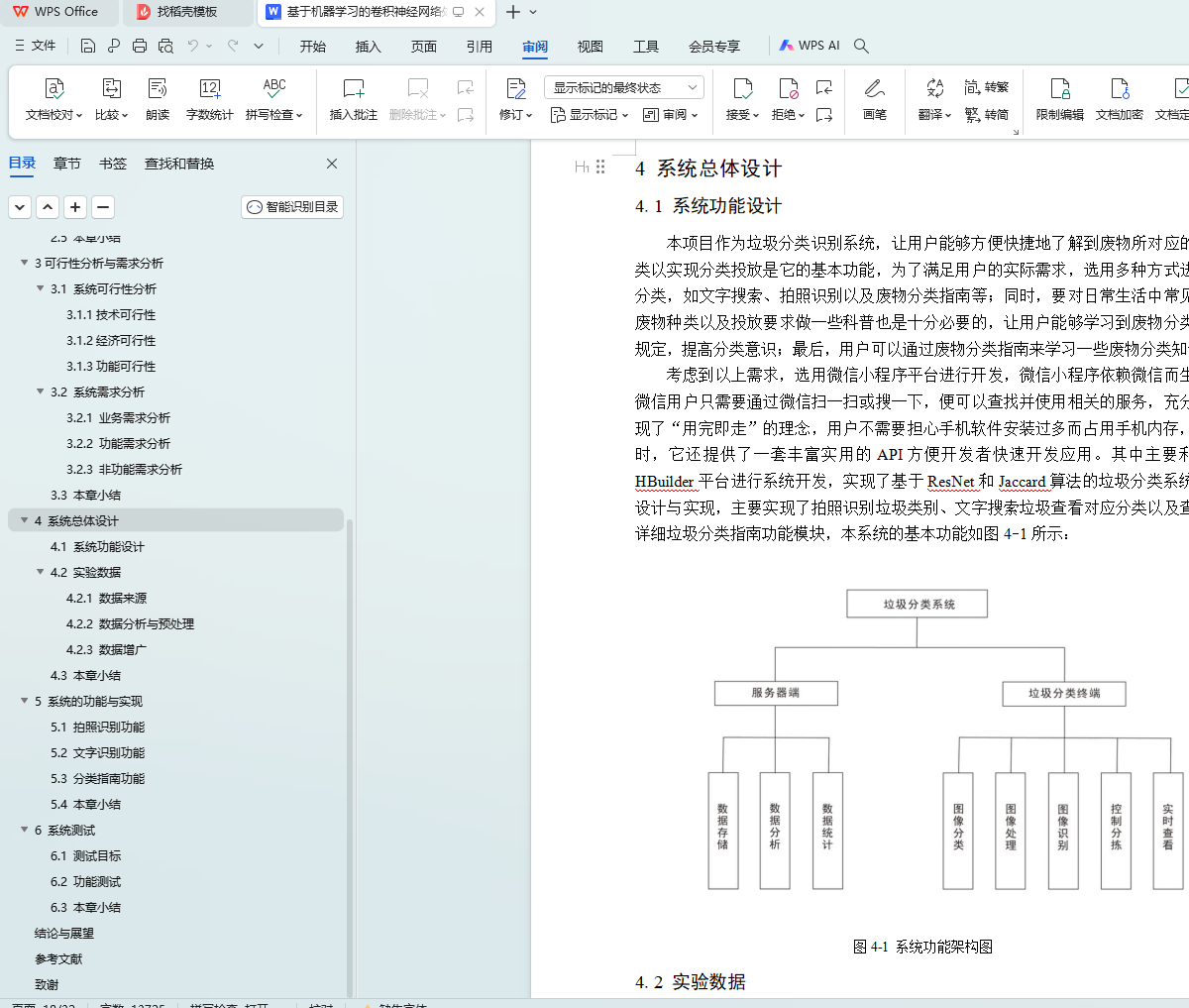This screenshot has height=1008, width=1189.
Task: Click collapse up-arrow button in outline
Action: click(x=48, y=207)
